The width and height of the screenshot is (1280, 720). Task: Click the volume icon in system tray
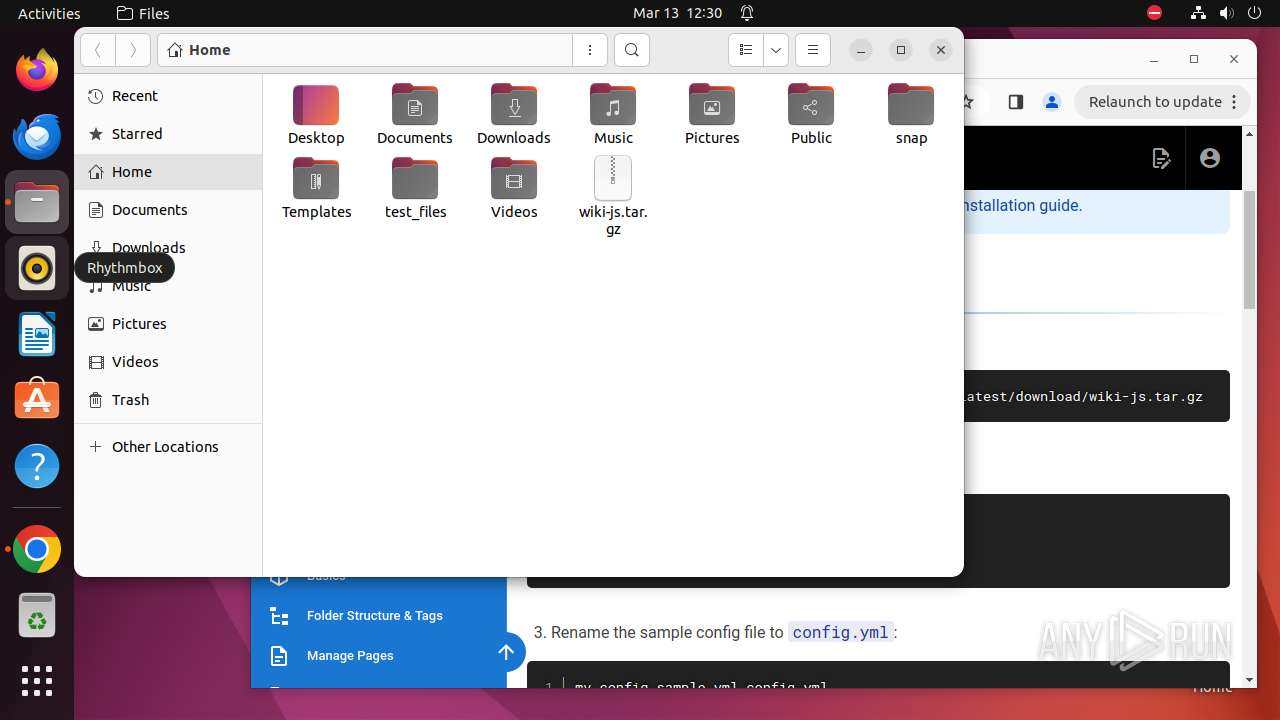1226,14
